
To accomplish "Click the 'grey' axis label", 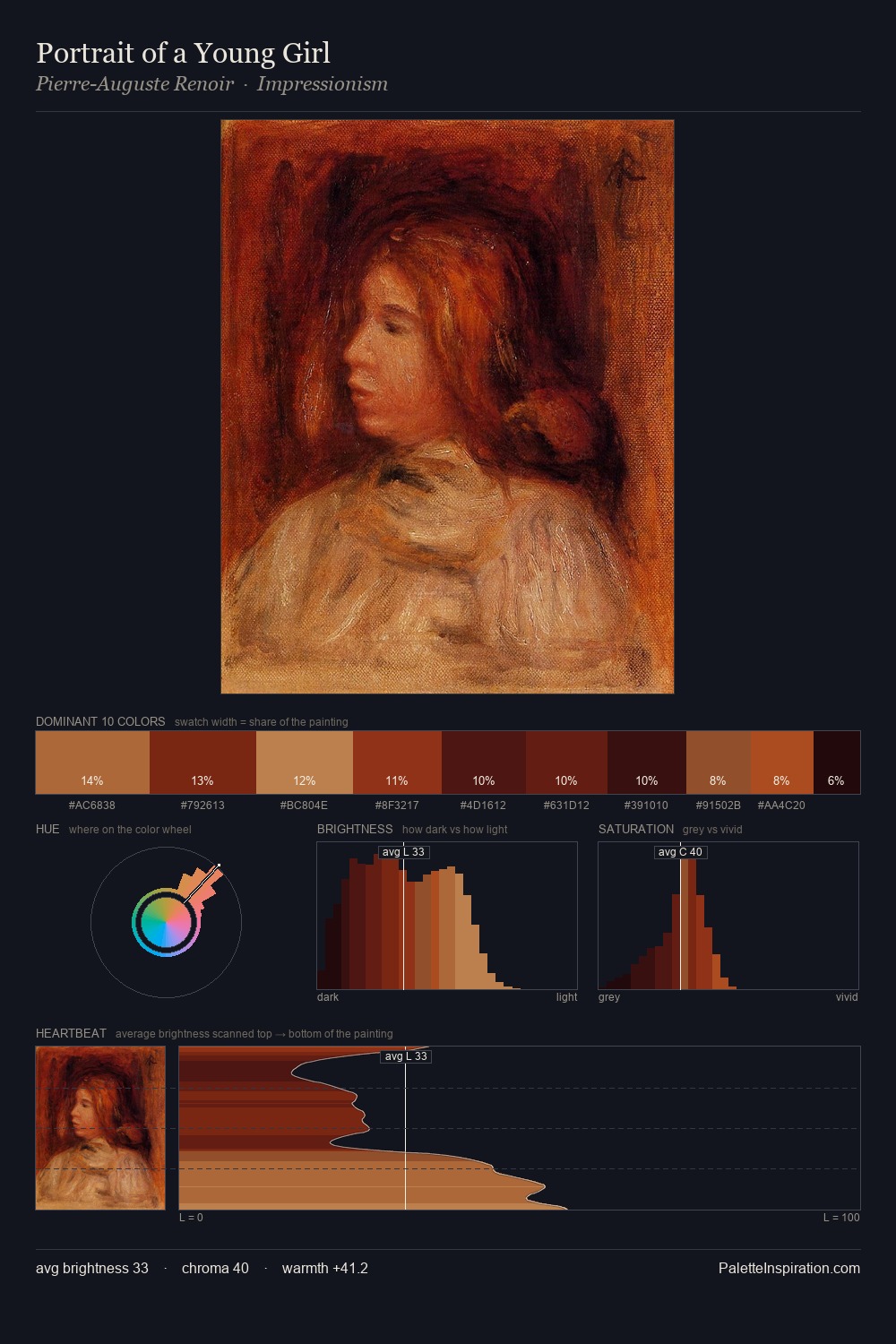I will tap(609, 996).
